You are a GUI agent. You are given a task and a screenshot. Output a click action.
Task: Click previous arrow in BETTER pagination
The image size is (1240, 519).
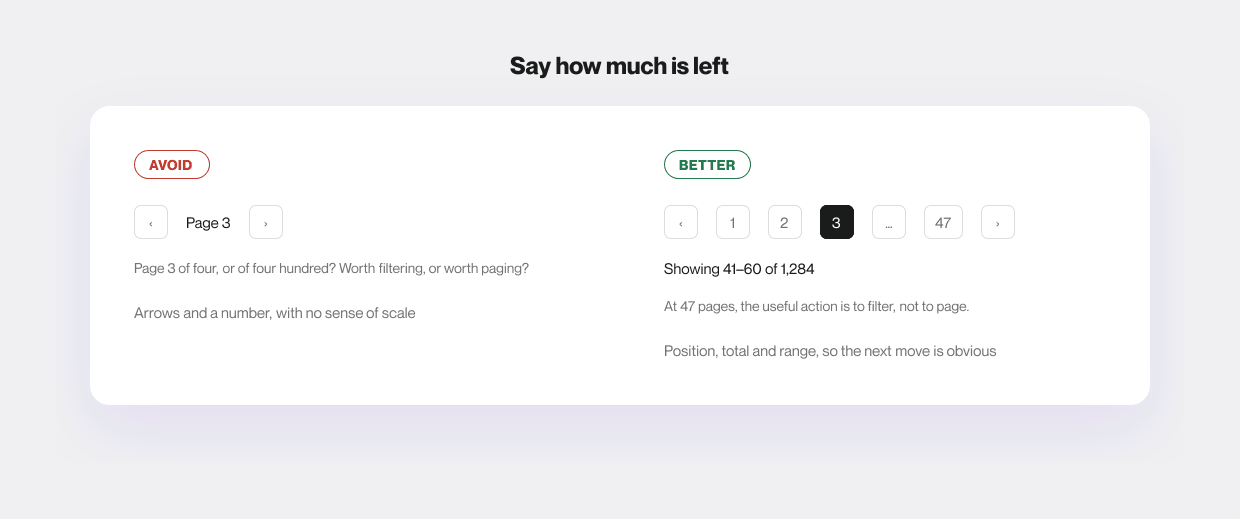[681, 222]
